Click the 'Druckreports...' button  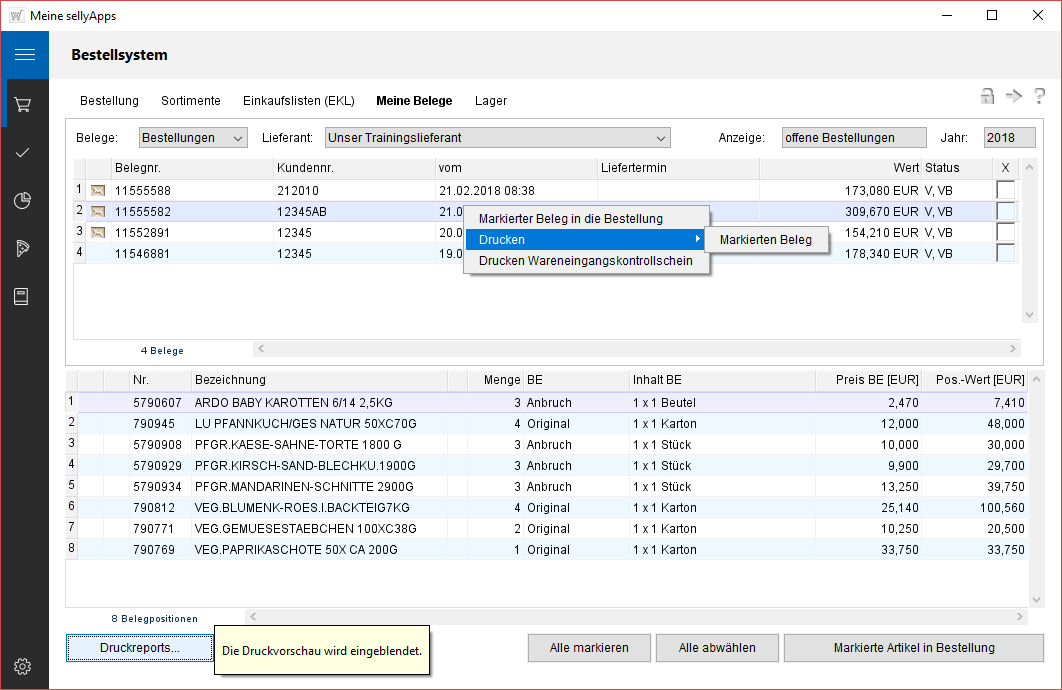pos(140,648)
